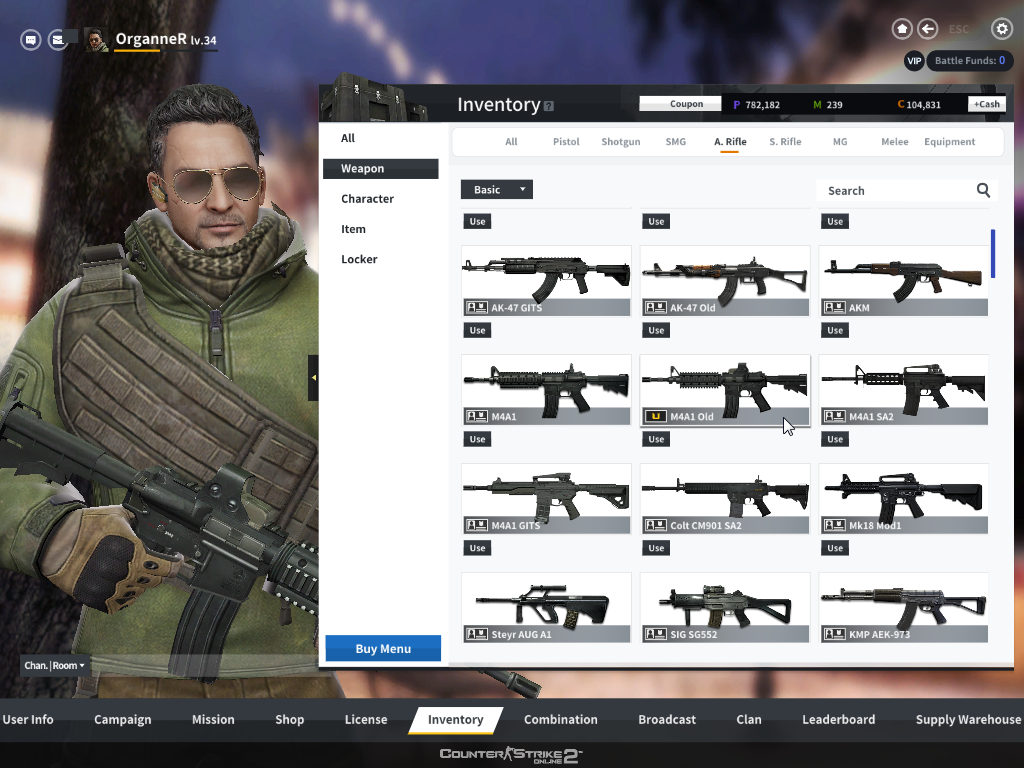Screen dimensions: 1024x768
Task: Select the SIG SG552 weapon thumbnail
Action: tap(725, 607)
